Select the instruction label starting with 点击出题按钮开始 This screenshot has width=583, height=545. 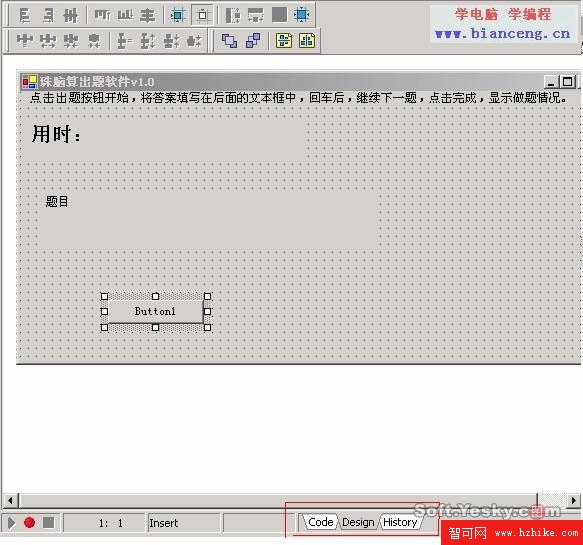pyautogui.click(x=298, y=98)
